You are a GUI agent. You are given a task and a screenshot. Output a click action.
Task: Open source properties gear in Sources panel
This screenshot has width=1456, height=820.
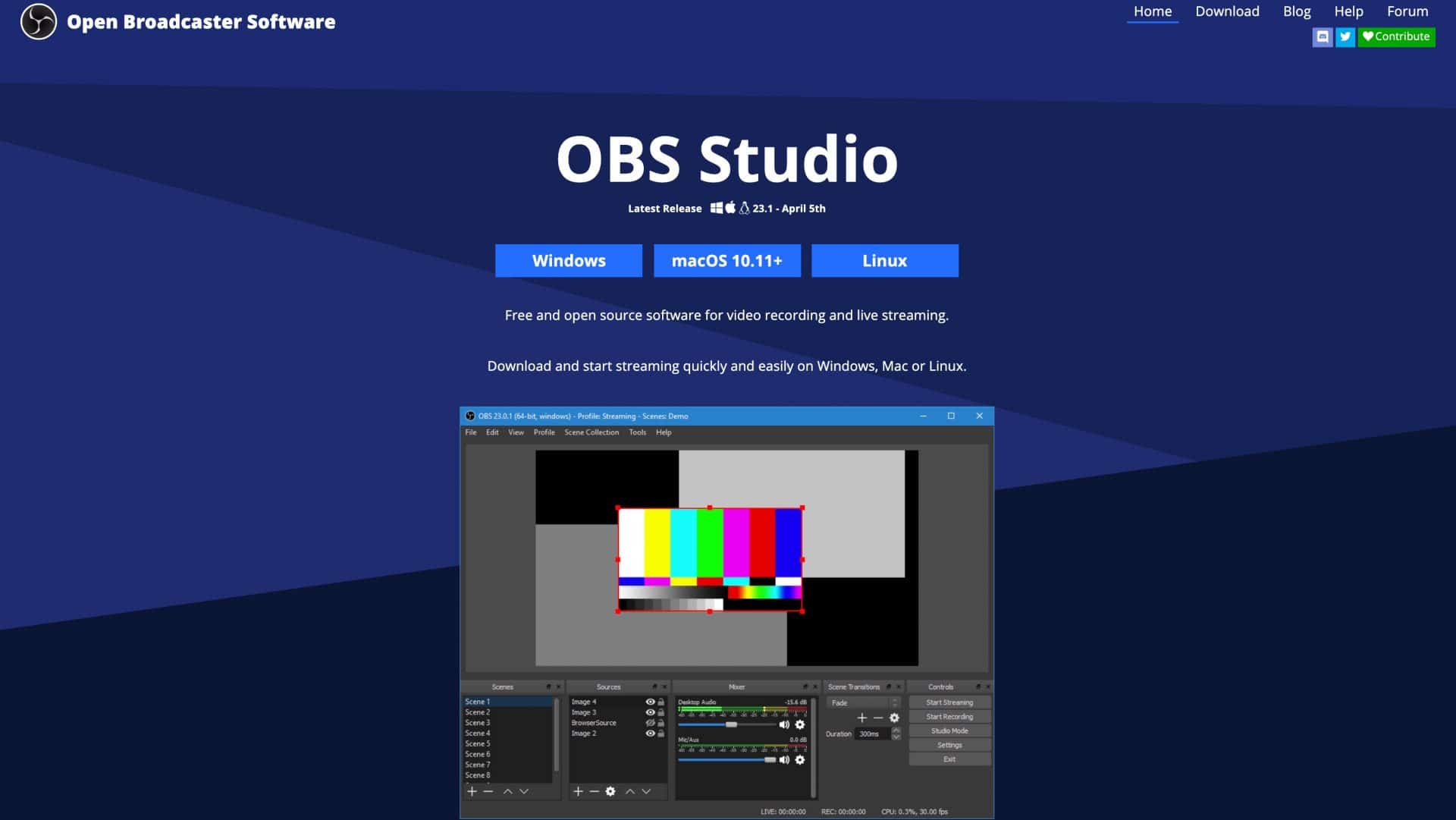coord(610,791)
